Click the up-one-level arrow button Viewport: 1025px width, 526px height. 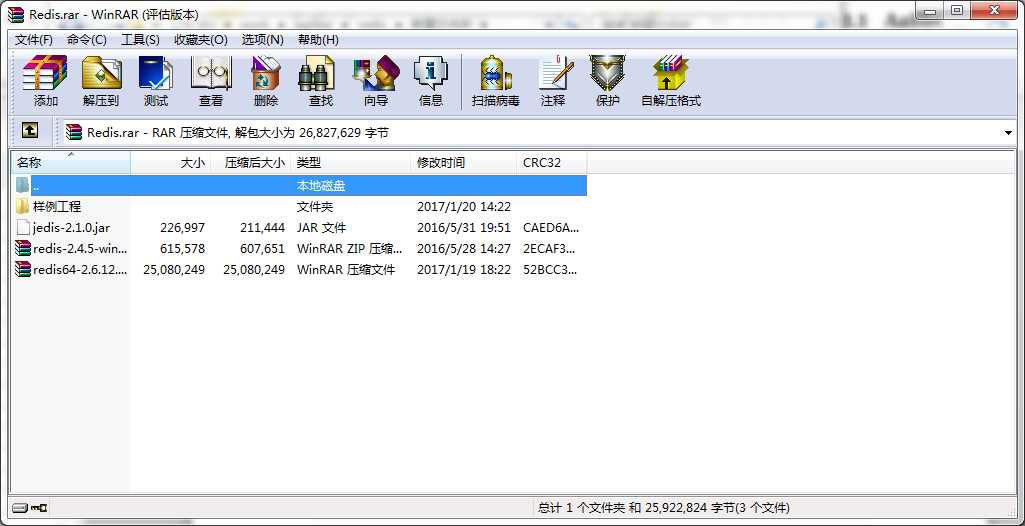[29, 131]
